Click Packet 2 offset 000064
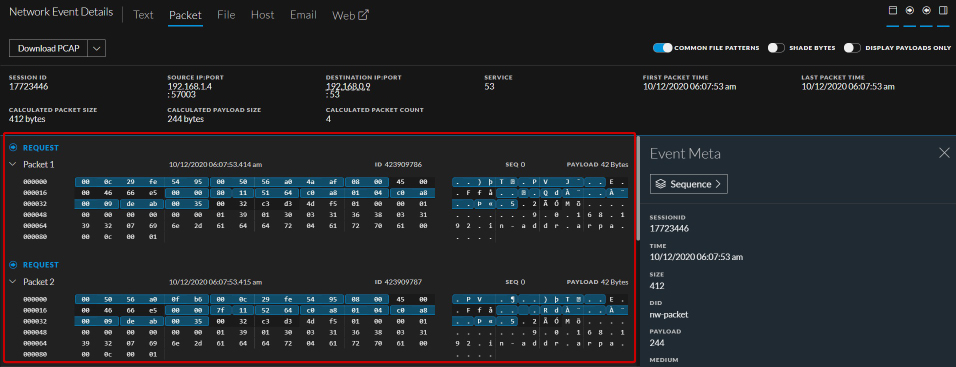 35,343
